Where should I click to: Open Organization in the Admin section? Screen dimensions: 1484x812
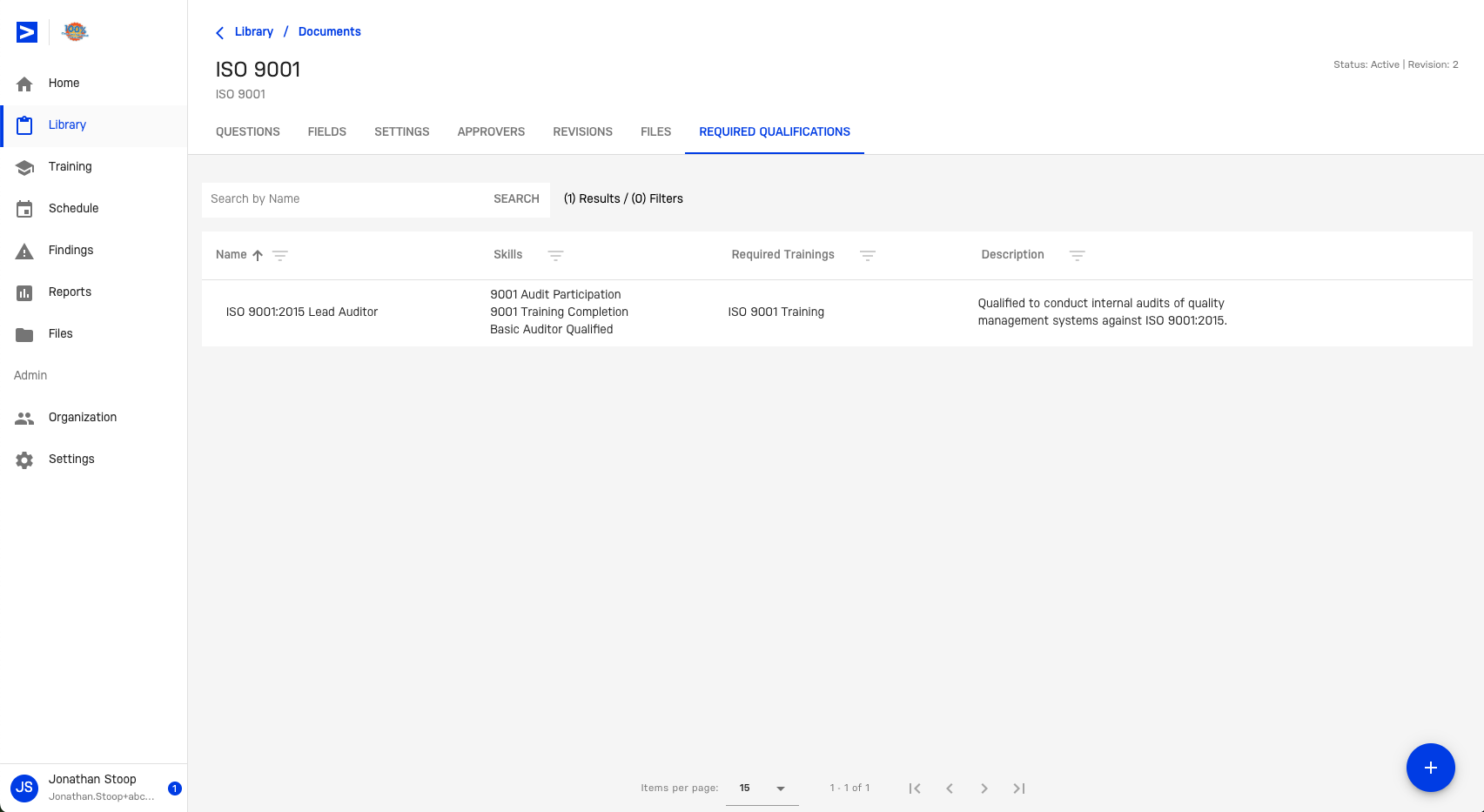pyautogui.click(x=94, y=418)
